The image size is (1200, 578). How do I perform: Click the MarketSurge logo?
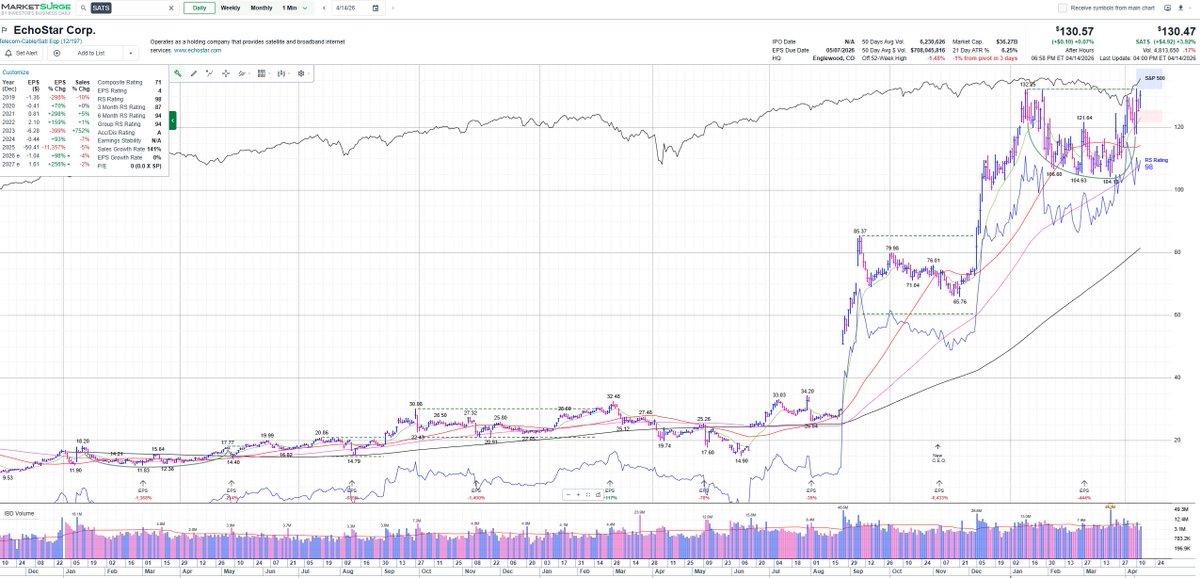point(35,9)
